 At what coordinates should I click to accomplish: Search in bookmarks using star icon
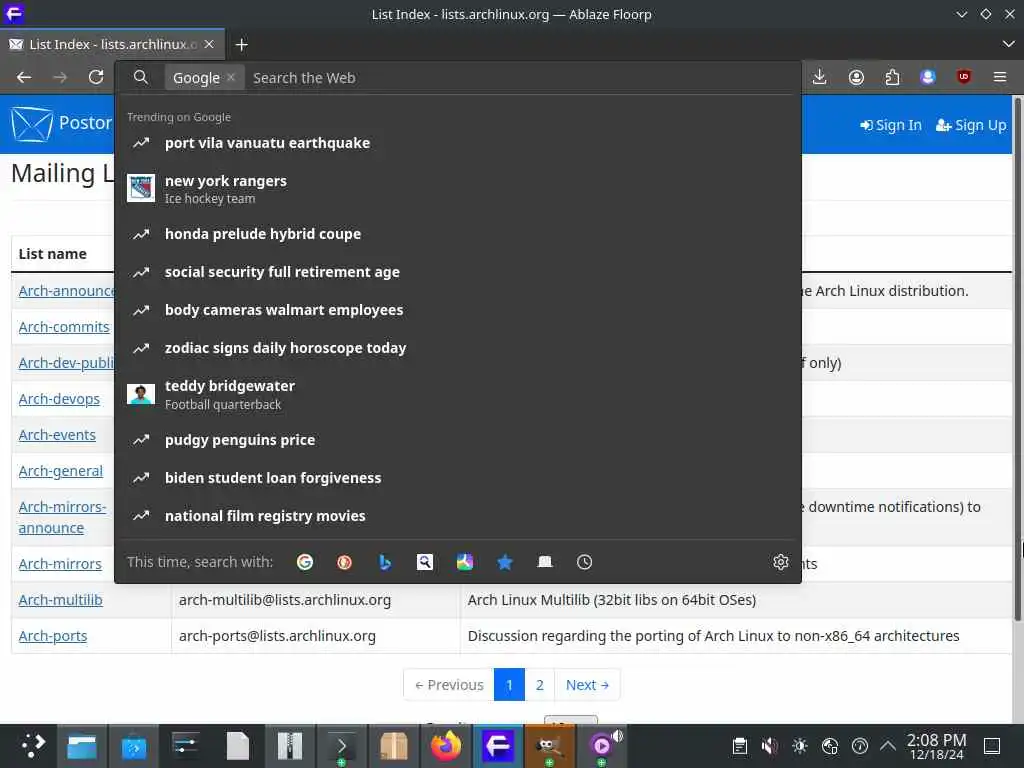click(505, 562)
